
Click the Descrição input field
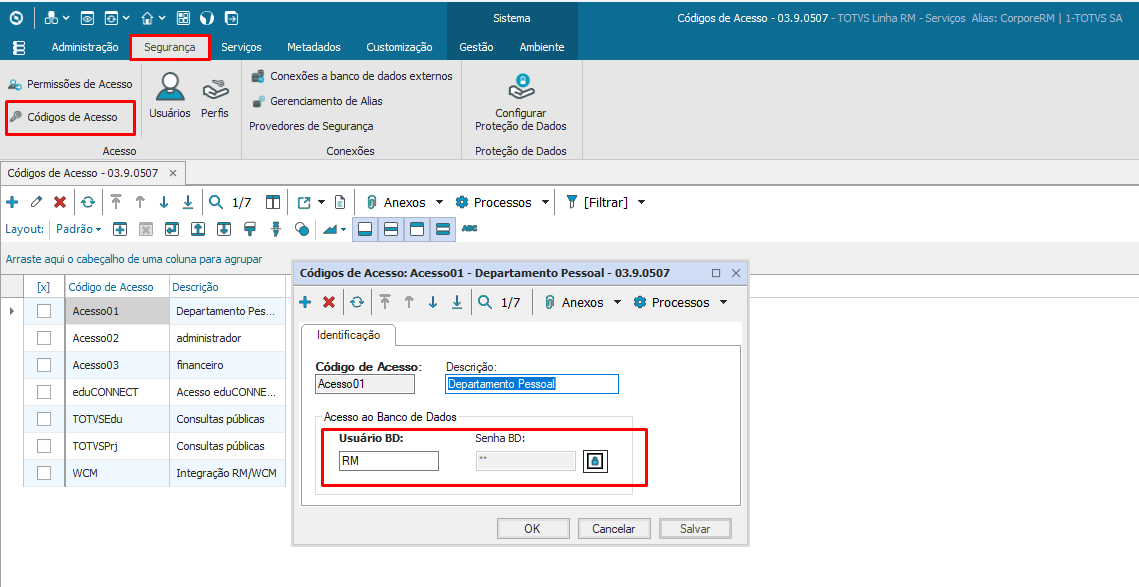pyautogui.click(x=532, y=384)
